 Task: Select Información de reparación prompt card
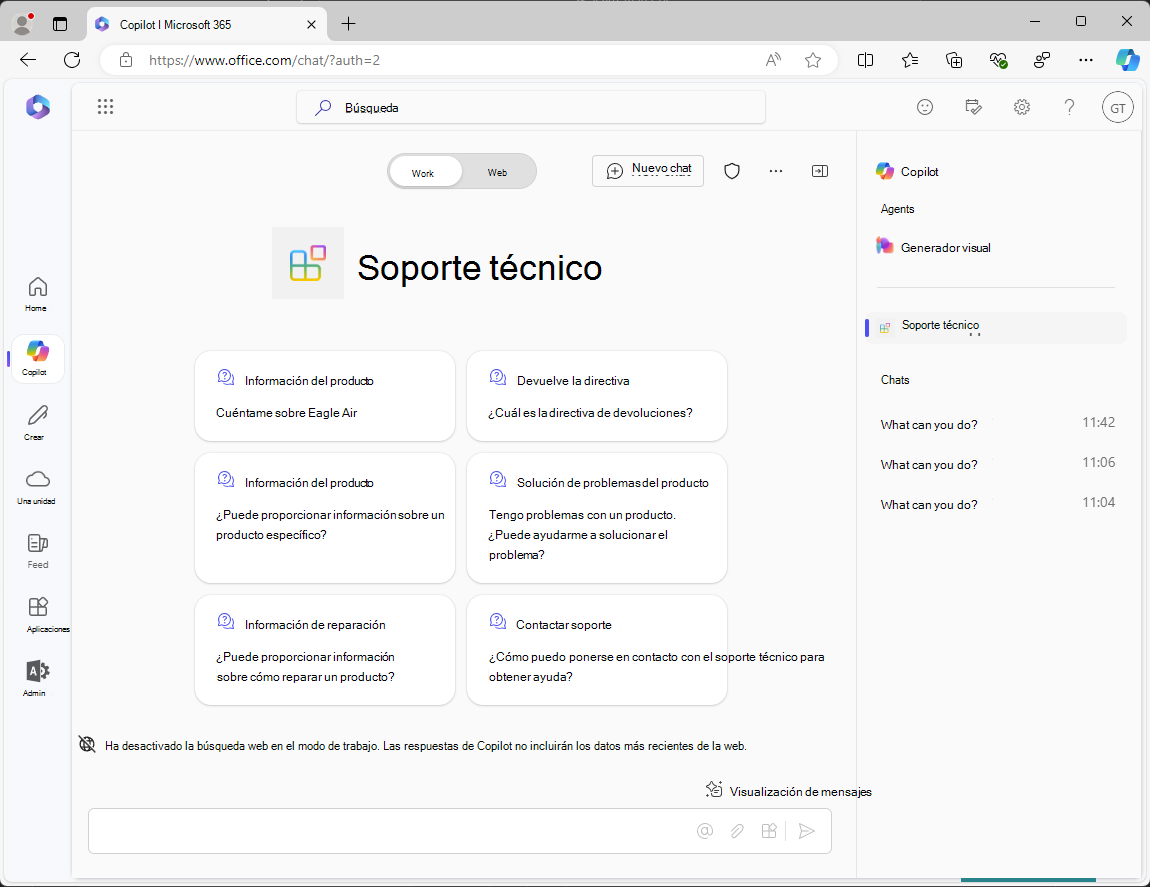(325, 650)
